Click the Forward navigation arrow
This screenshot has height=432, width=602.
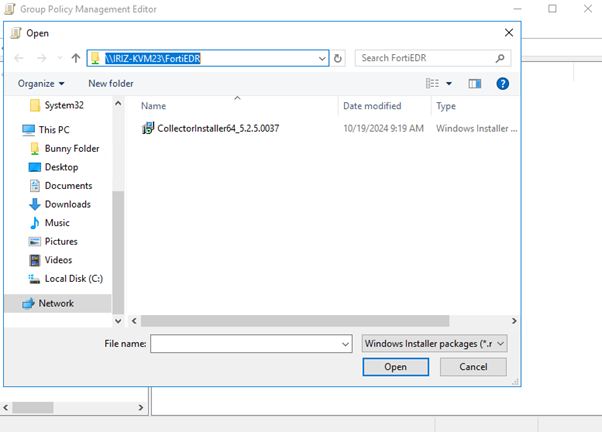tap(41, 58)
